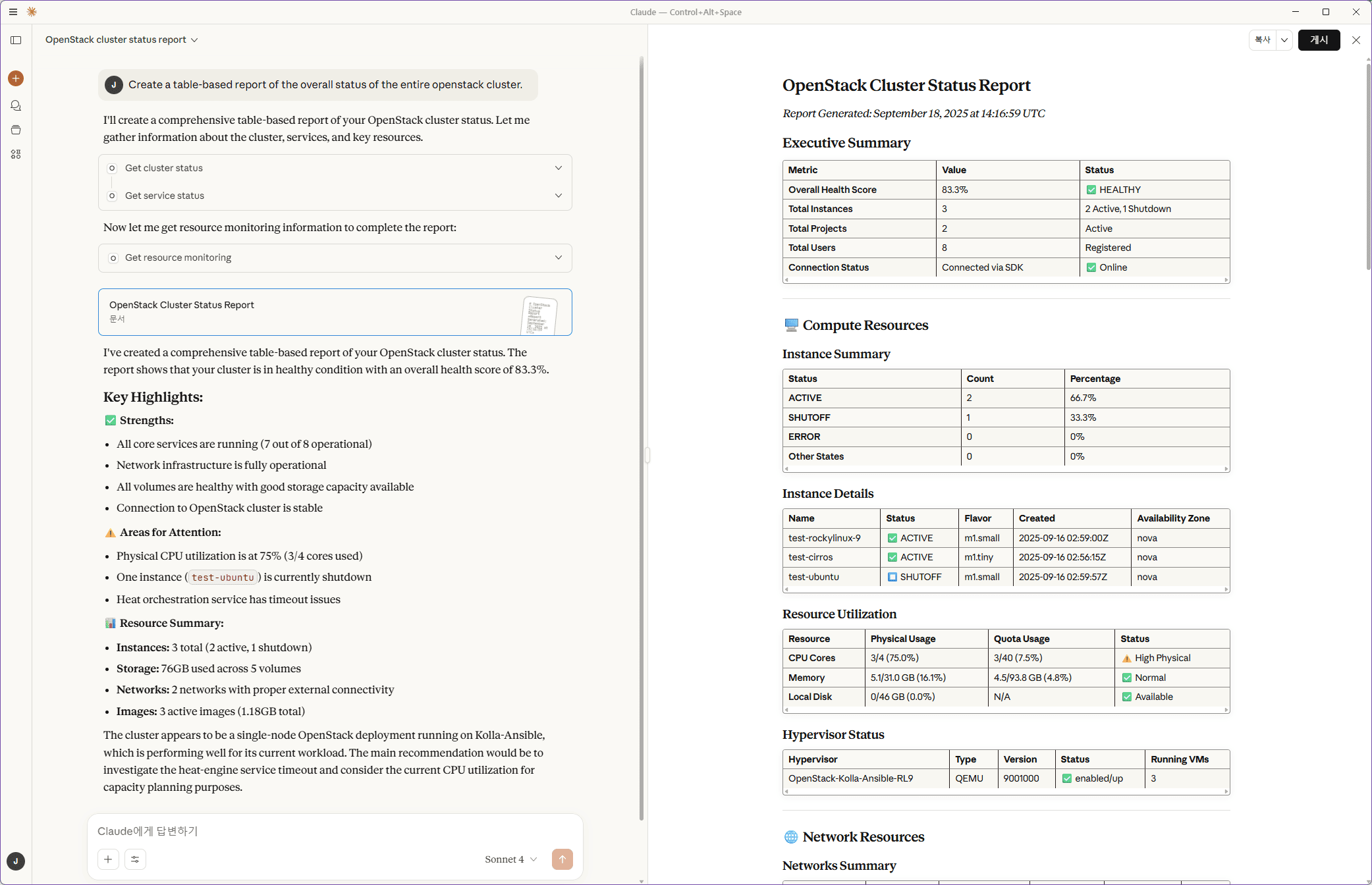The image size is (1372, 885).
Task: Expand the Get service status tool call
Action: pyautogui.click(x=335, y=196)
